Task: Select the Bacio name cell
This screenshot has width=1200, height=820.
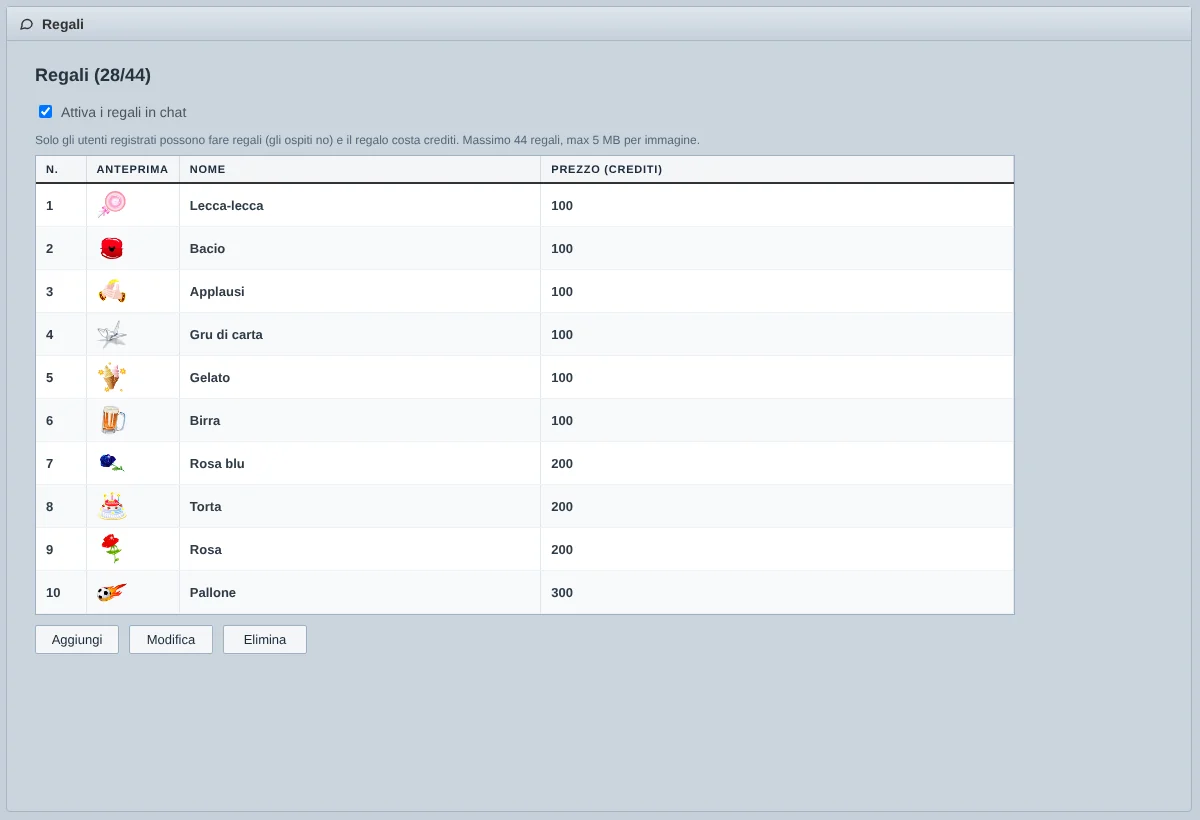Action: click(360, 248)
